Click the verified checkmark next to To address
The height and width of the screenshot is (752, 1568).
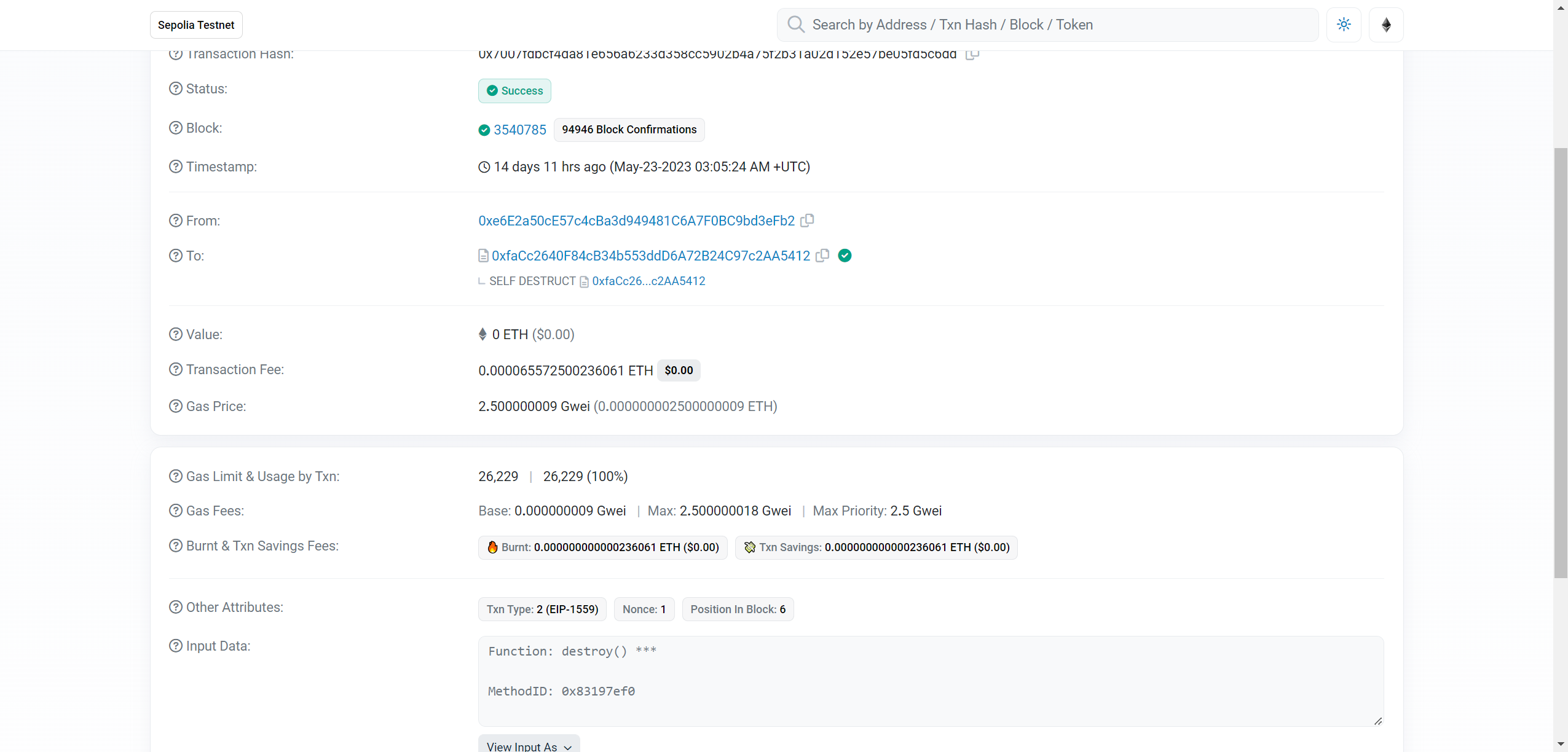[845, 255]
